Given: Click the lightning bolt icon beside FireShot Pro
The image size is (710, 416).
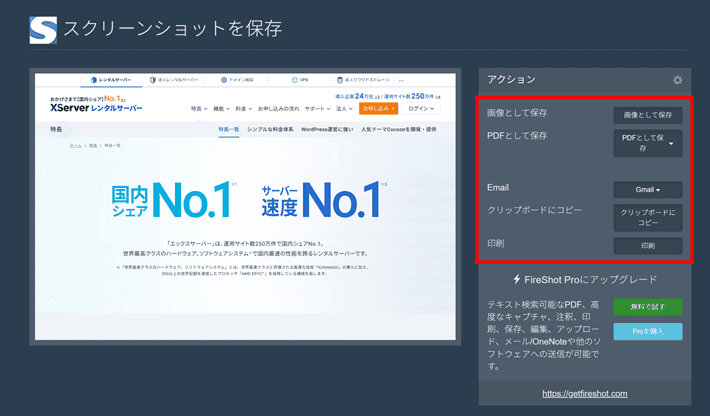Looking at the screenshot, I should click(x=517, y=279).
